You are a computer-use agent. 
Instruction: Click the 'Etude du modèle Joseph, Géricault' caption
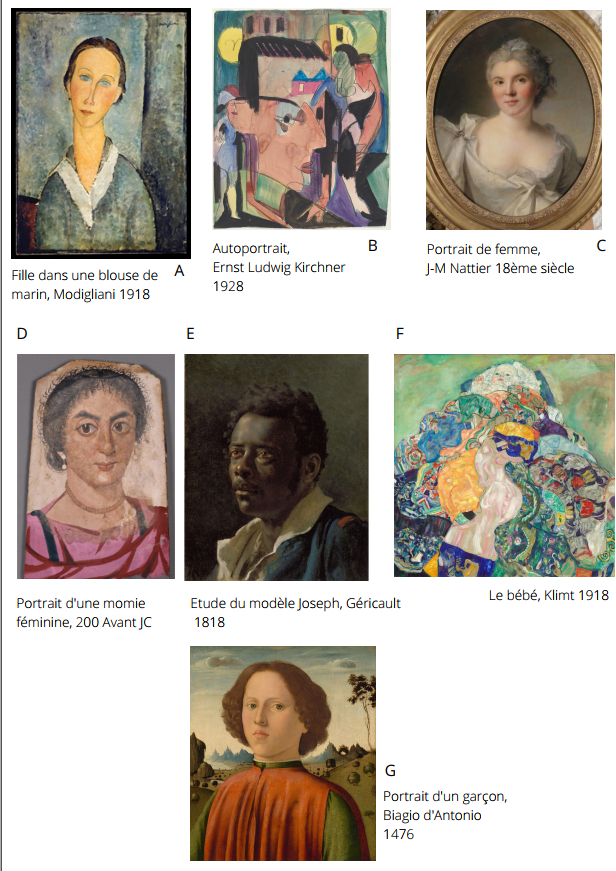(296, 603)
